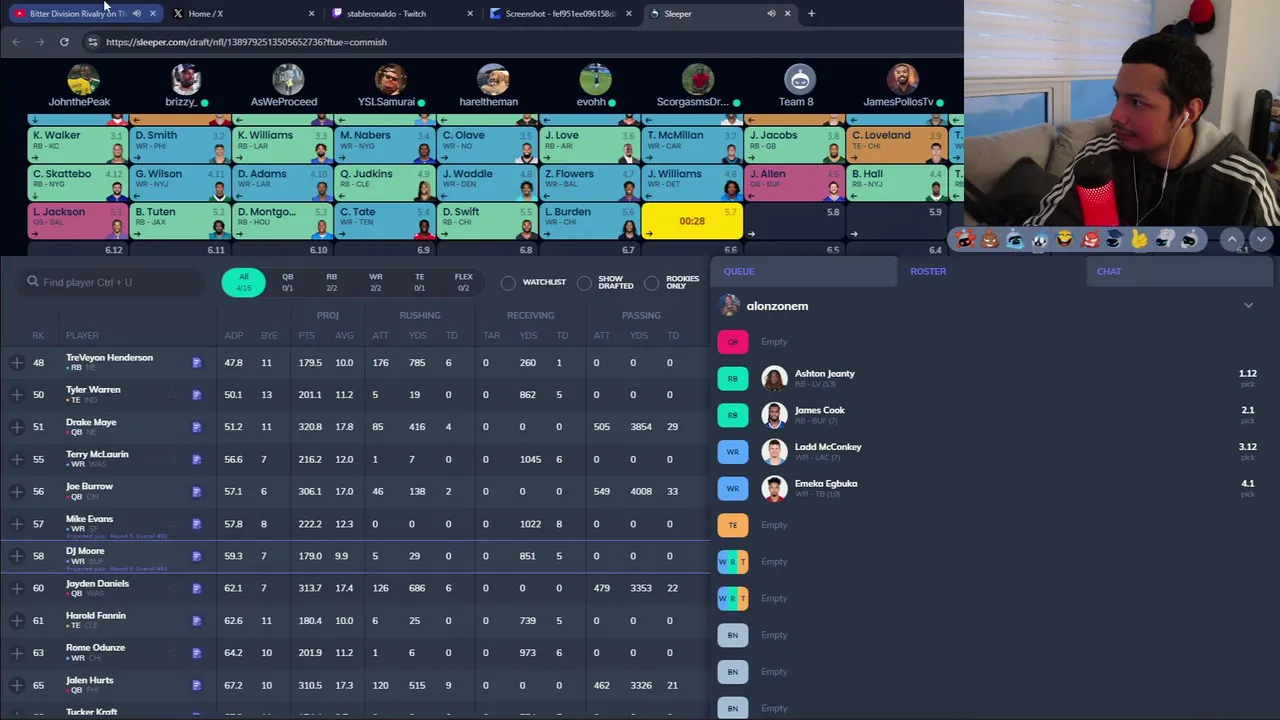Send the poop emoji reaction
The image size is (1280, 720).
990,239
